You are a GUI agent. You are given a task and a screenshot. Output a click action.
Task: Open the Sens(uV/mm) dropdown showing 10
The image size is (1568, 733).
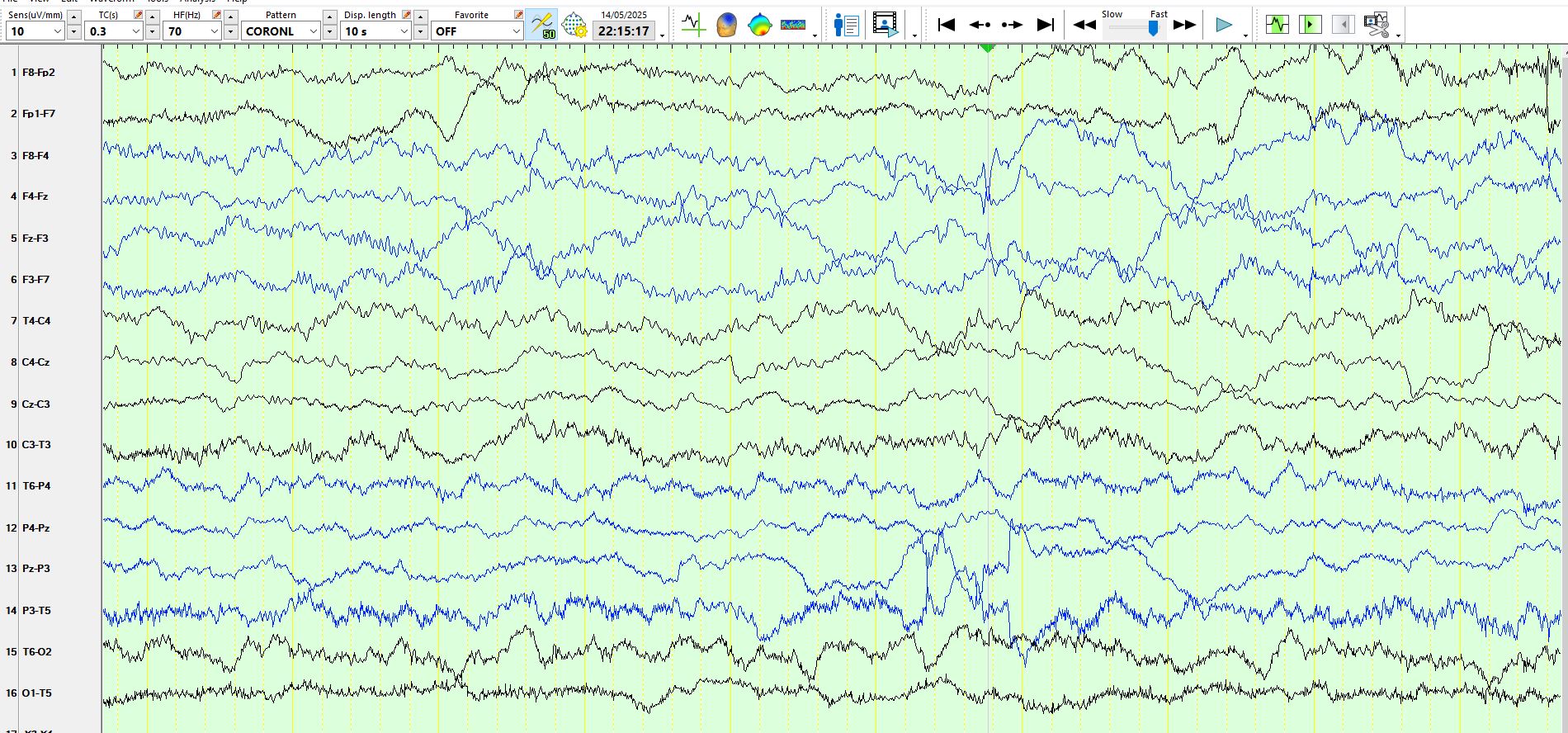click(35, 31)
